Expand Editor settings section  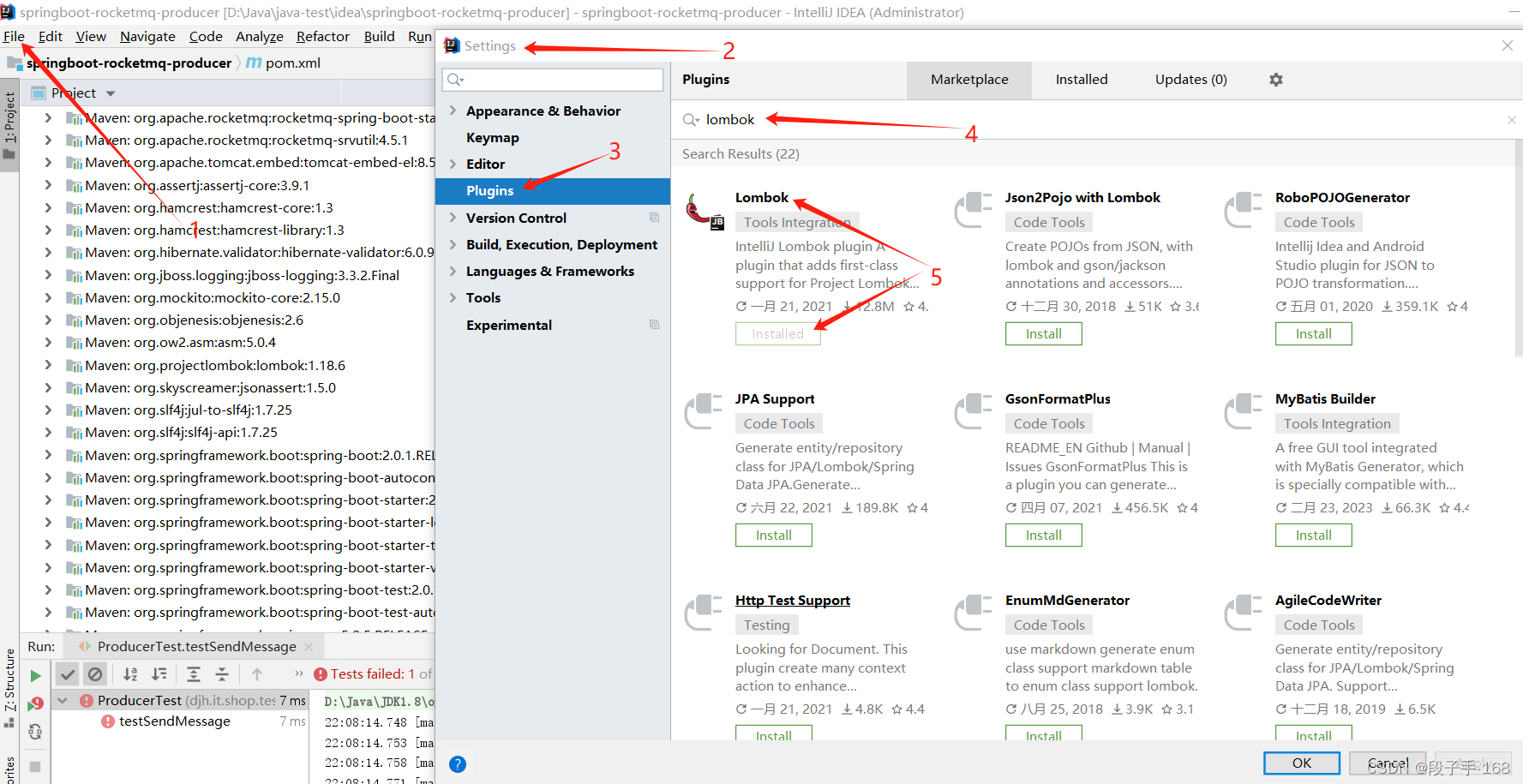coord(453,164)
